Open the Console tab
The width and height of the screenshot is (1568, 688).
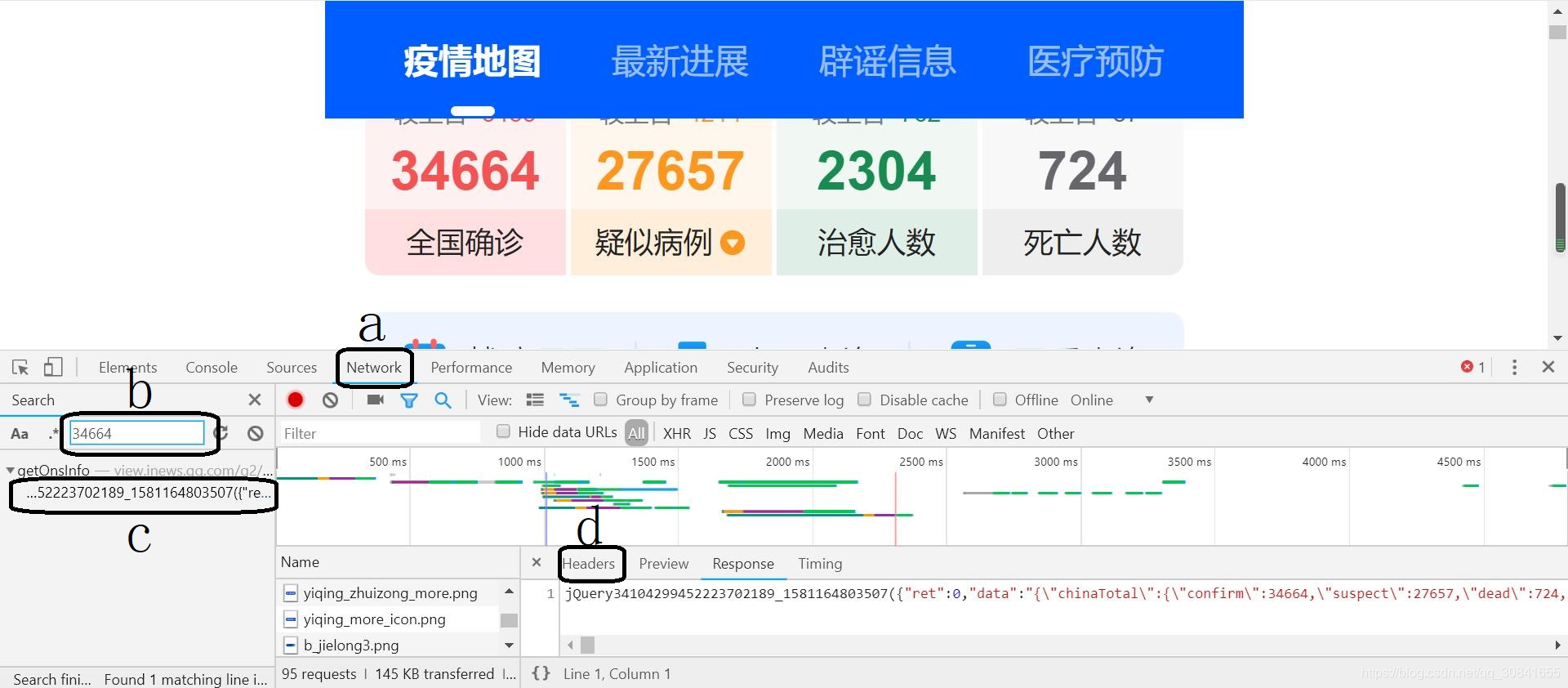(x=212, y=368)
